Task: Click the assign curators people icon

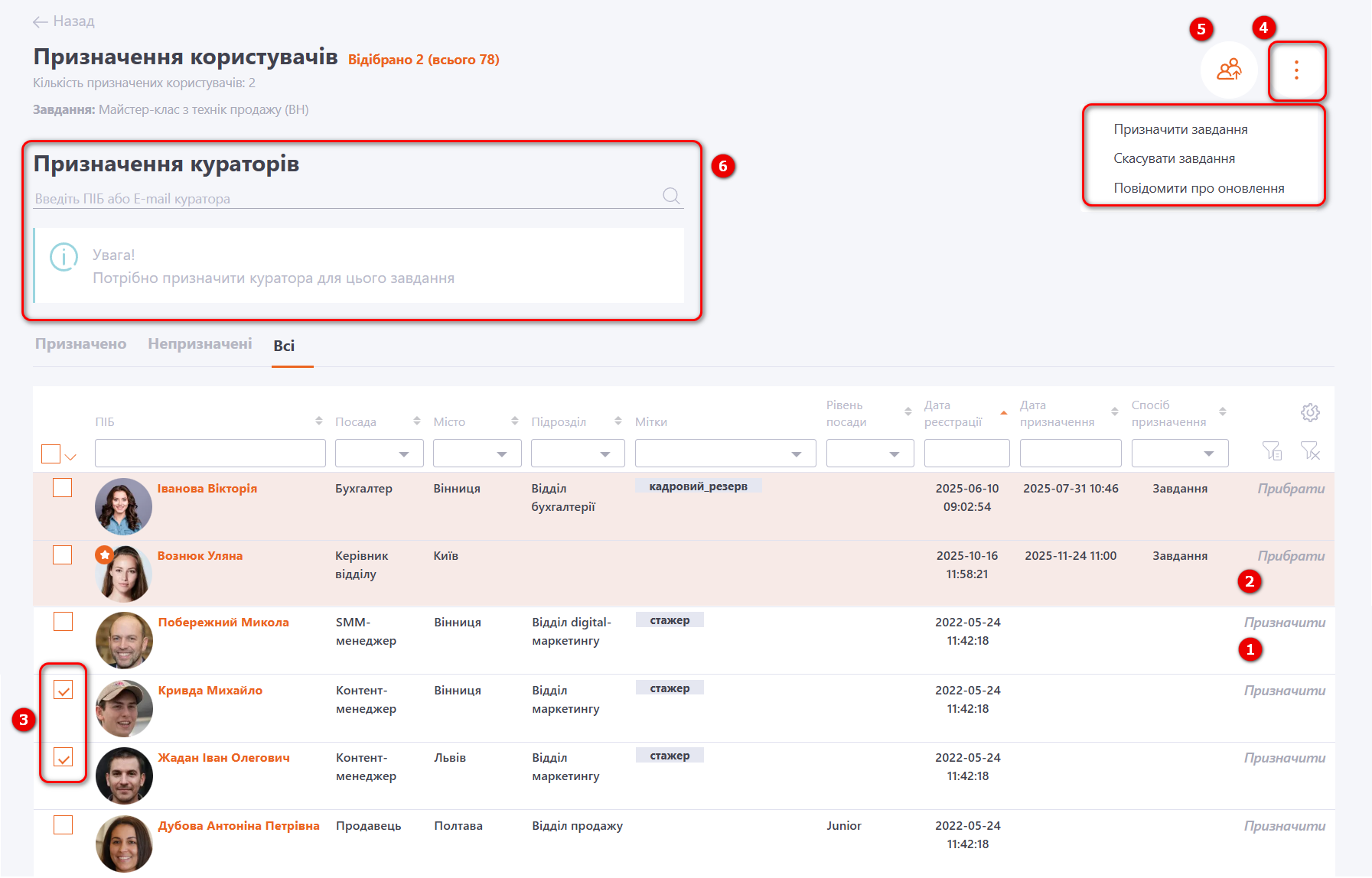Action: [1229, 70]
